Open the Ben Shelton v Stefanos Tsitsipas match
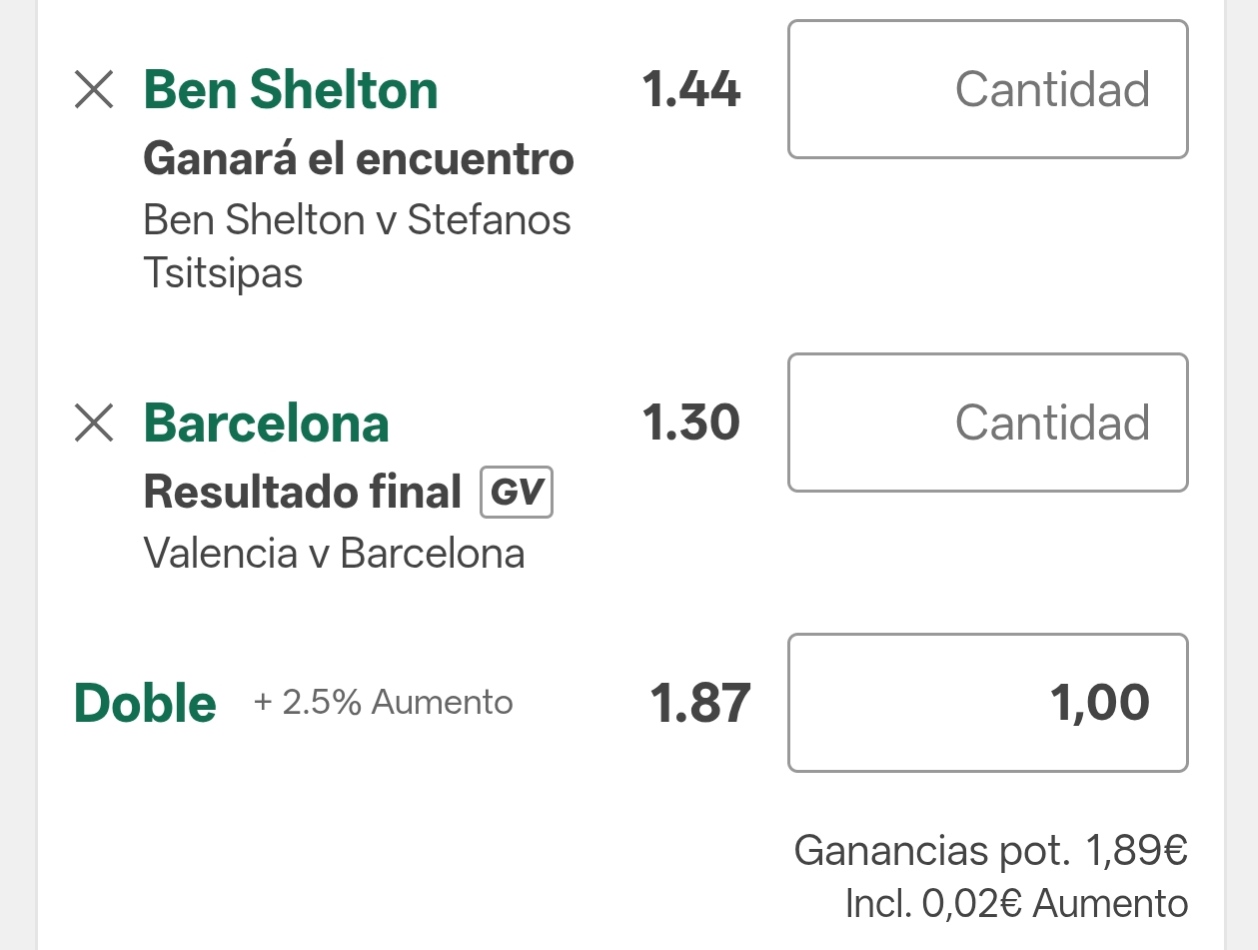 [357, 246]
